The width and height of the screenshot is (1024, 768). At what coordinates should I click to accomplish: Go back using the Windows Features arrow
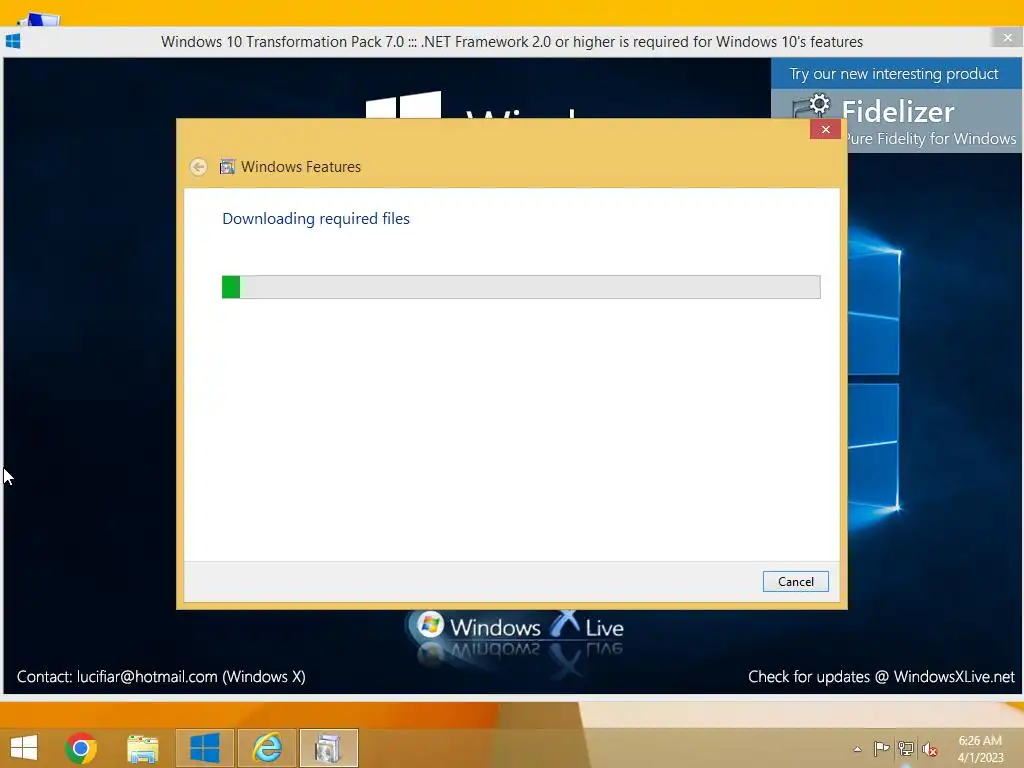(199, 167)
